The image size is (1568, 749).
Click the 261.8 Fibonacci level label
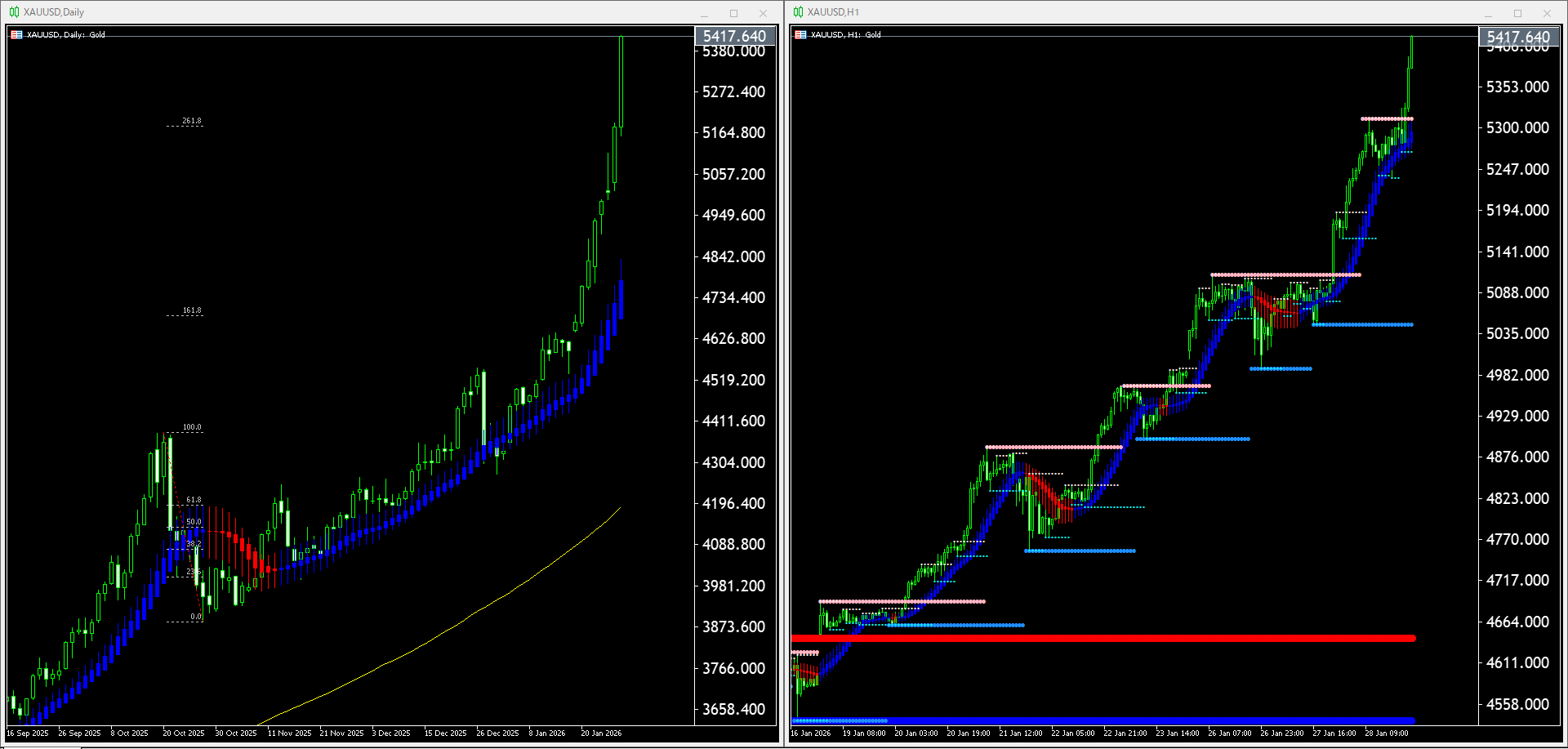tap(192, 121)
